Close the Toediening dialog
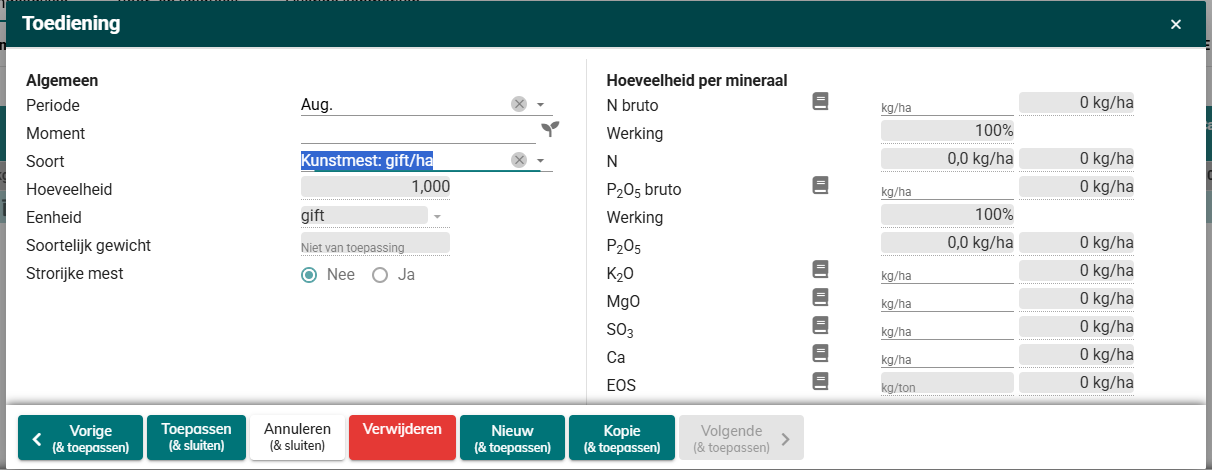 1176,24
